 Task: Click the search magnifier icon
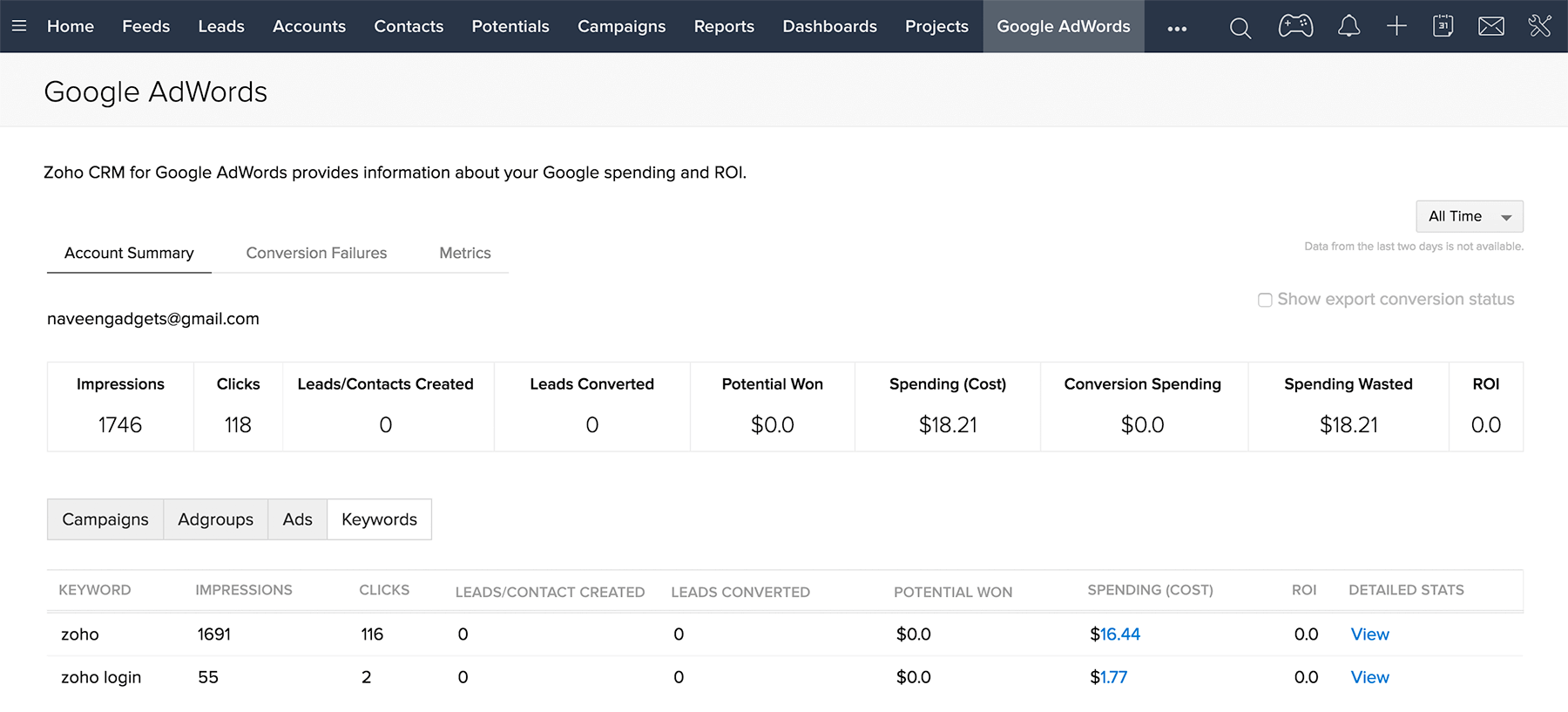tap(1240, 28)
